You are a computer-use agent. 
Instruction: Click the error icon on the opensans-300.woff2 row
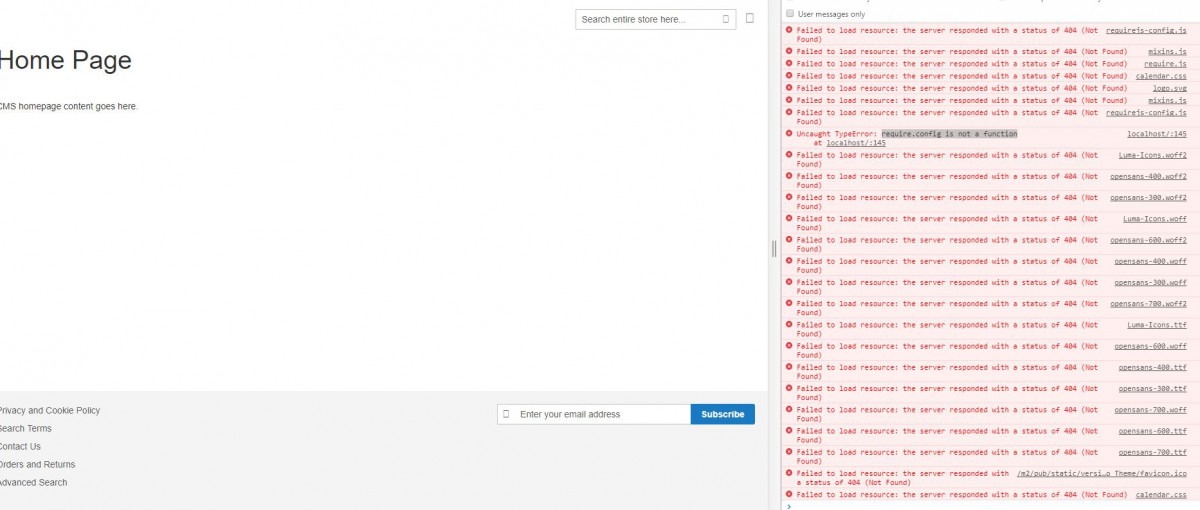pyautogui.click(x=789, y=197)
